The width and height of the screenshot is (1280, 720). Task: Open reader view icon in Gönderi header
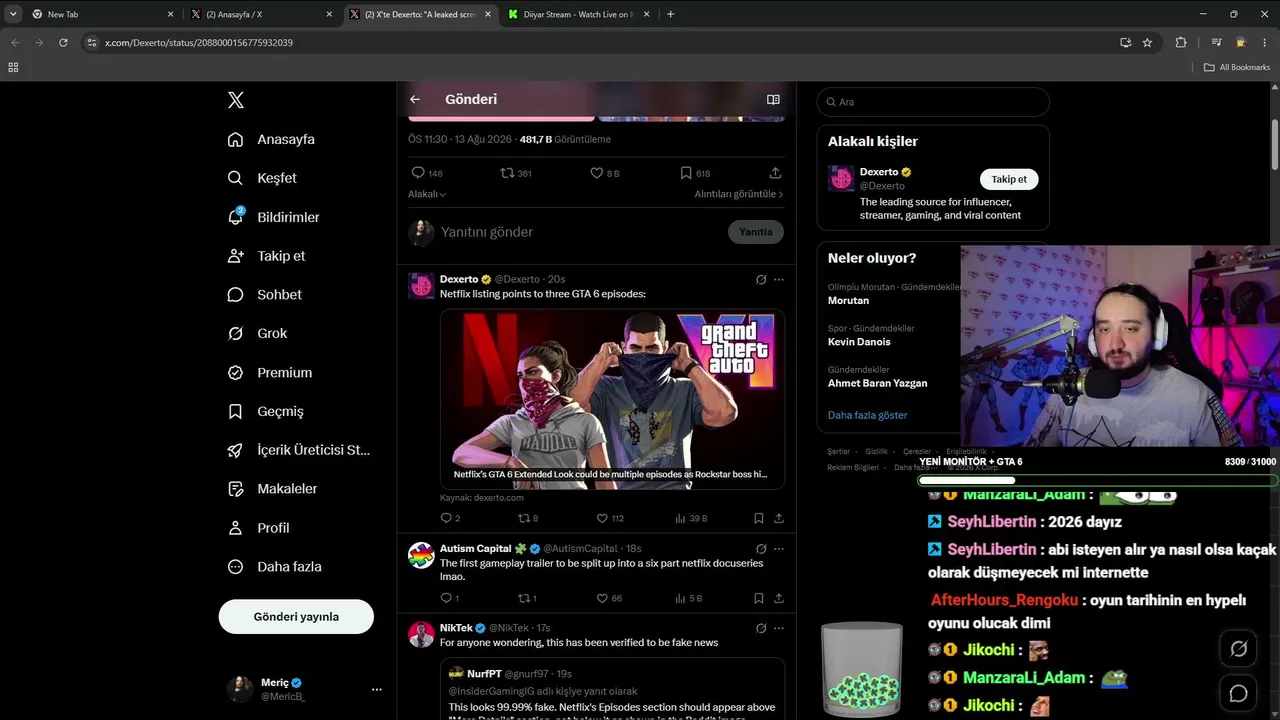click(x=773, y=99)
